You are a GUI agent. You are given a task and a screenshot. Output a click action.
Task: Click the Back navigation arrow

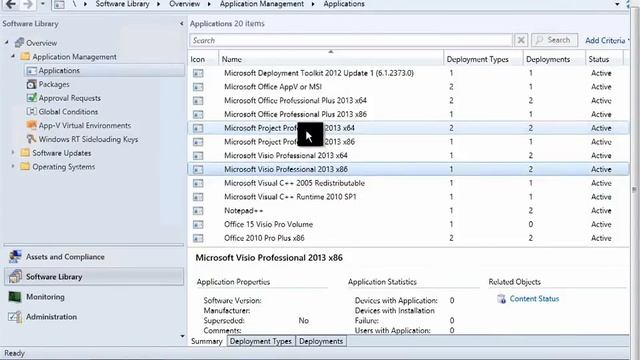pos(10,4)
